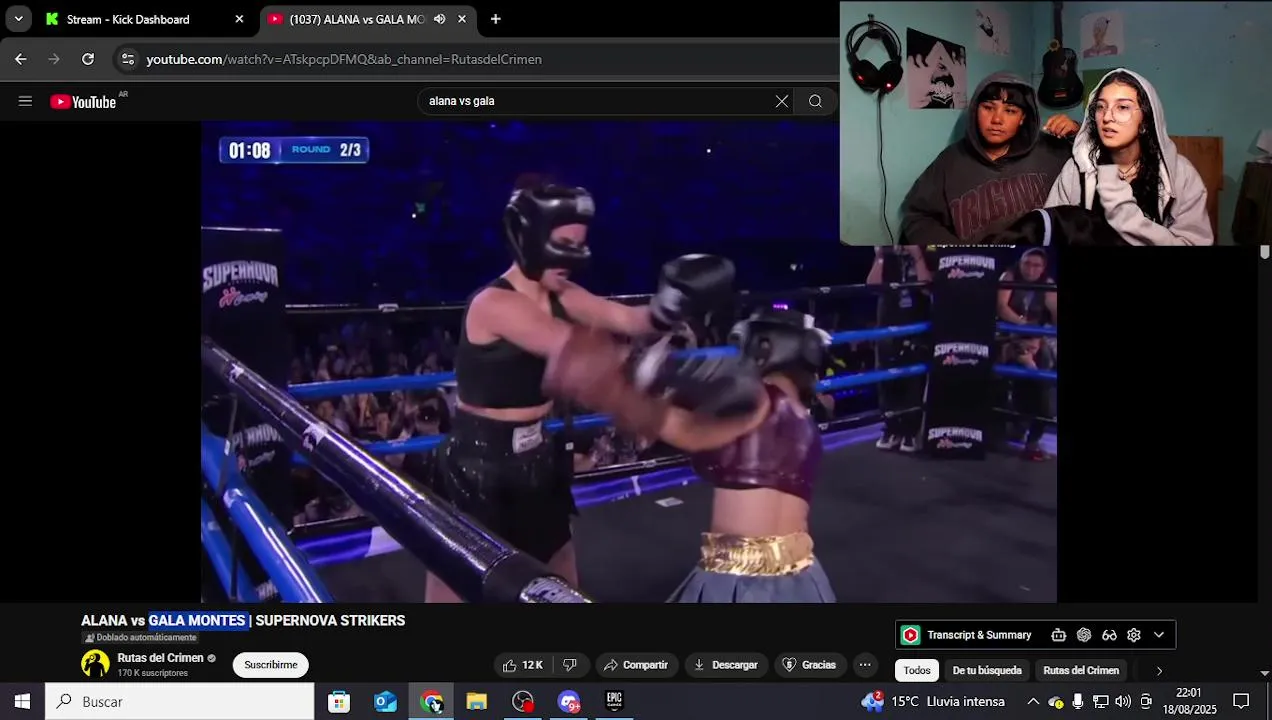
Task: Open weather widget showing 15°C Lluvia intensa
Action: point(932,702)
